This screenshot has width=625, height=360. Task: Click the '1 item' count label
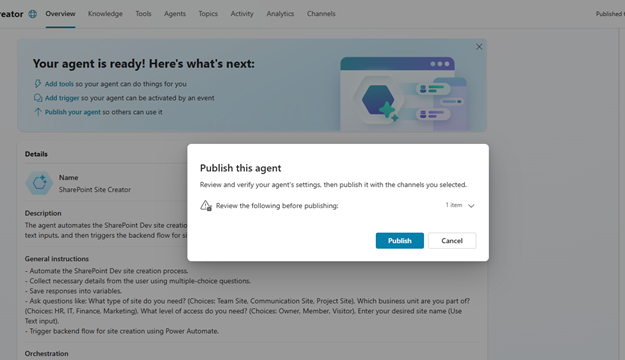tap(454, 205)
